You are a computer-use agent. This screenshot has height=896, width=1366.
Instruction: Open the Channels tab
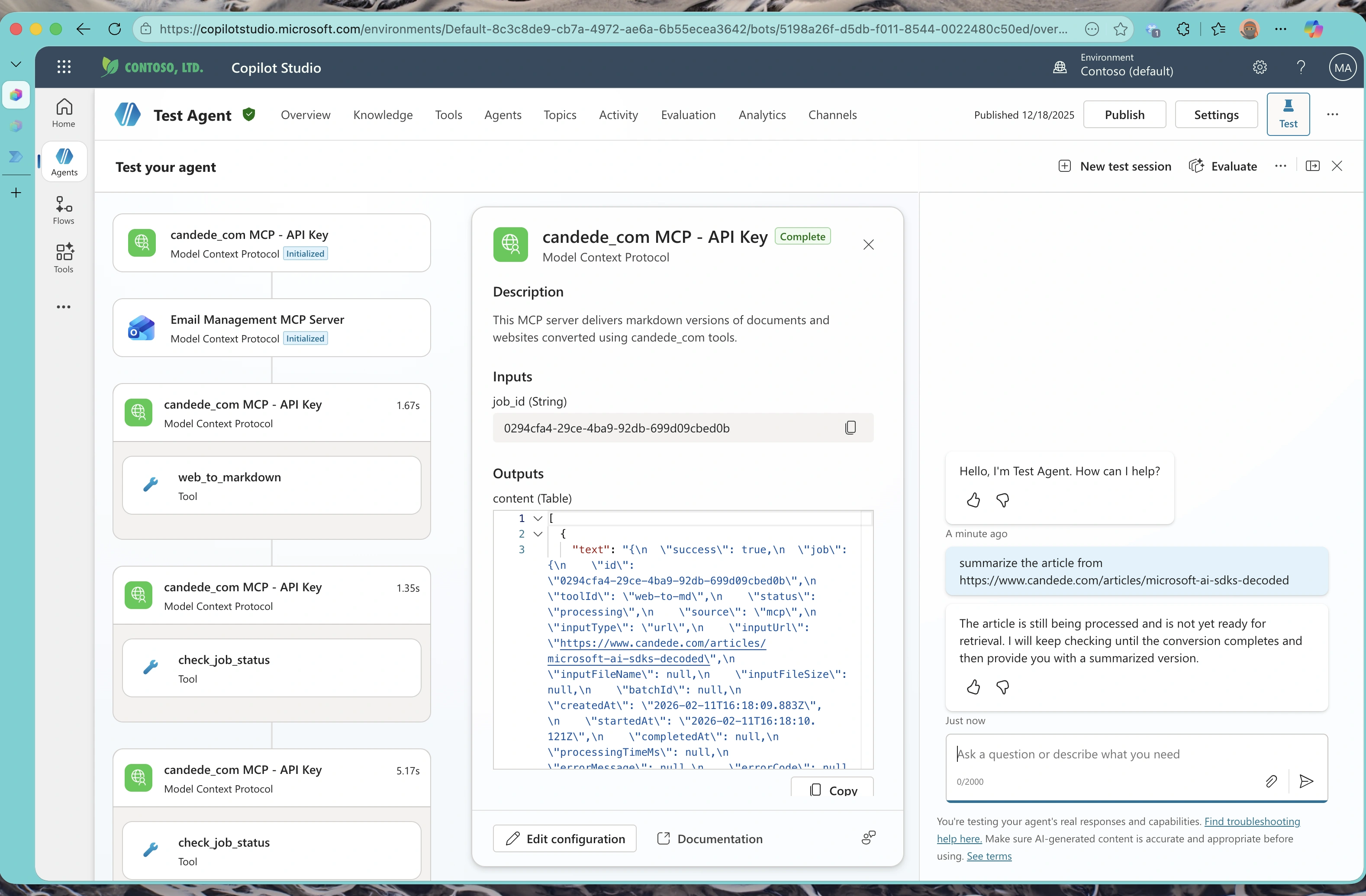833,115
